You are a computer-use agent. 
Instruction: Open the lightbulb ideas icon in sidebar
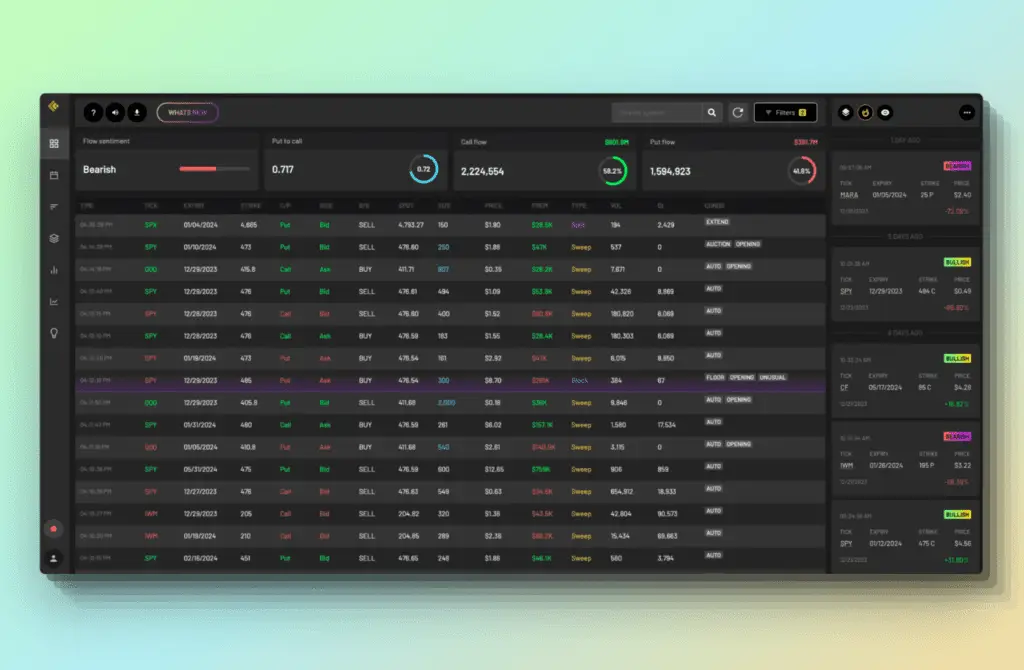54,333
